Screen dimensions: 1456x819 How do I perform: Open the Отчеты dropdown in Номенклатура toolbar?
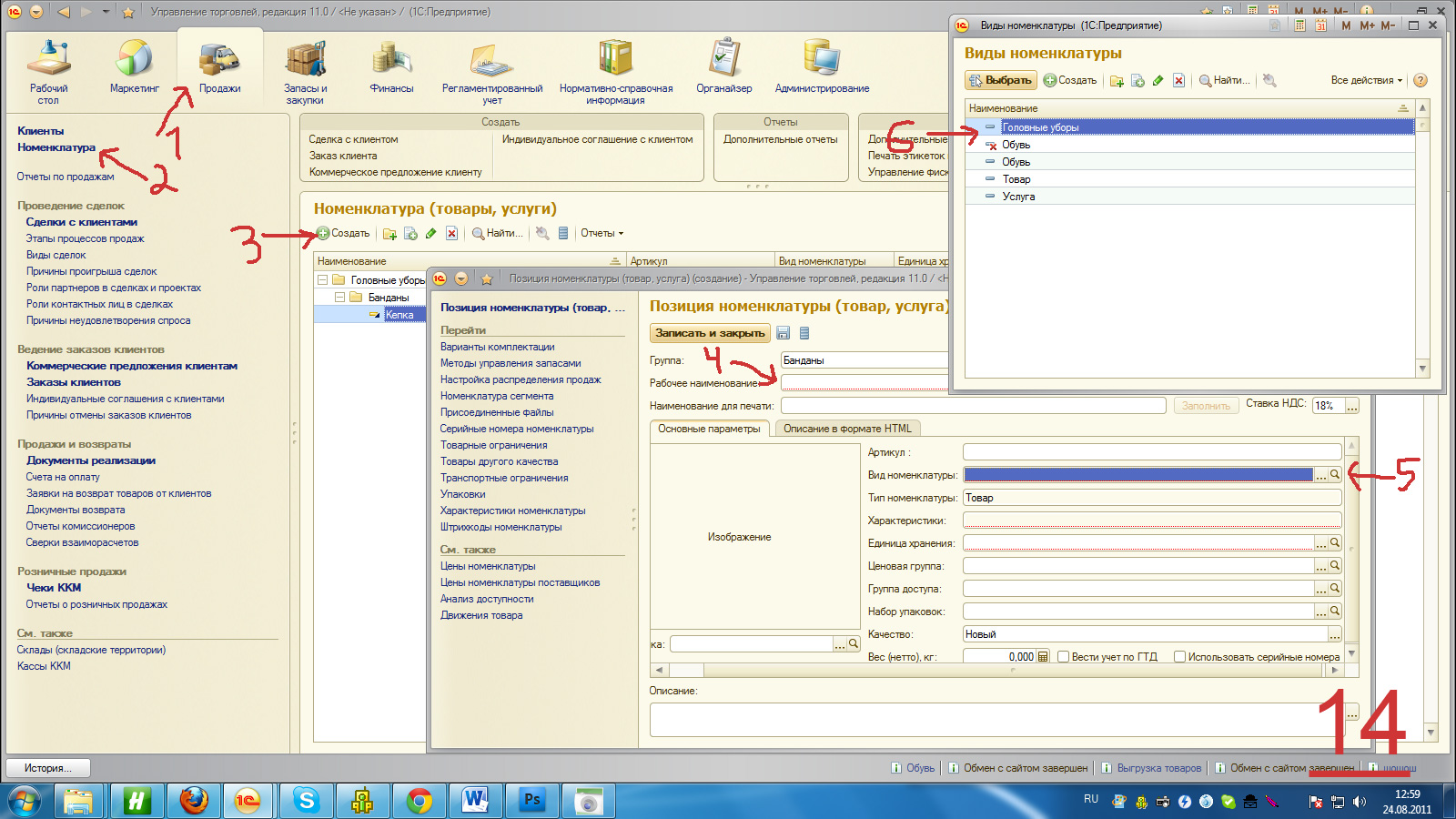[602, 233]
